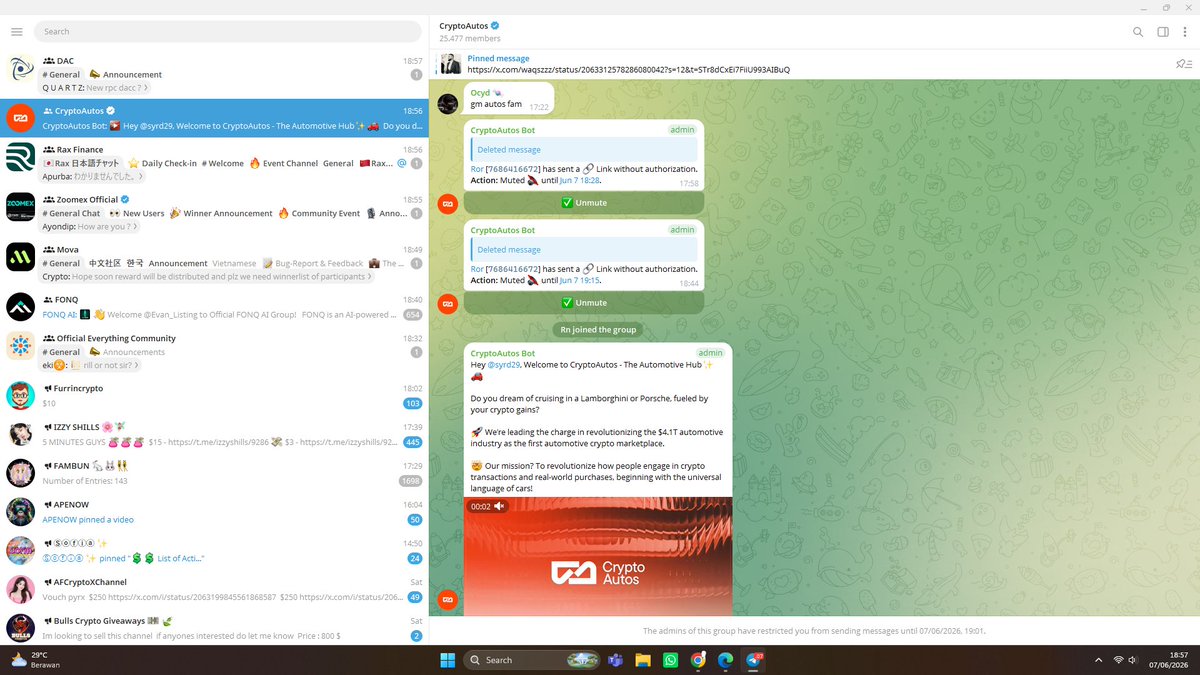Click the volume speaker tray icon
The height and width of the screenshot is (675, 1200).
coord(1133,660)
